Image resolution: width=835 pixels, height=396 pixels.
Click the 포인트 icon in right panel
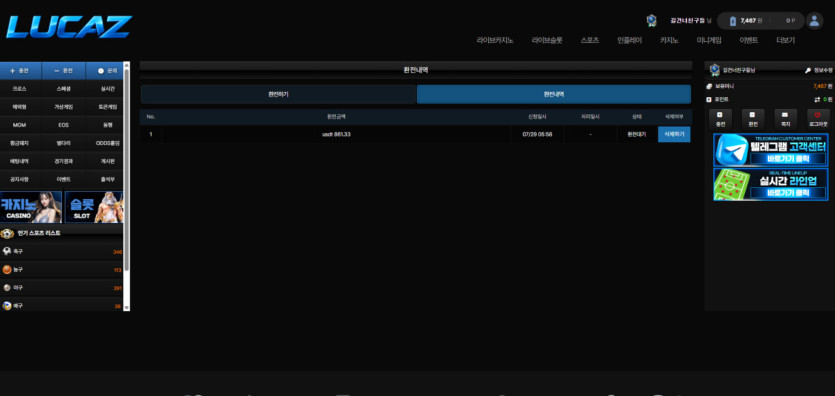(x=709, y=100)
